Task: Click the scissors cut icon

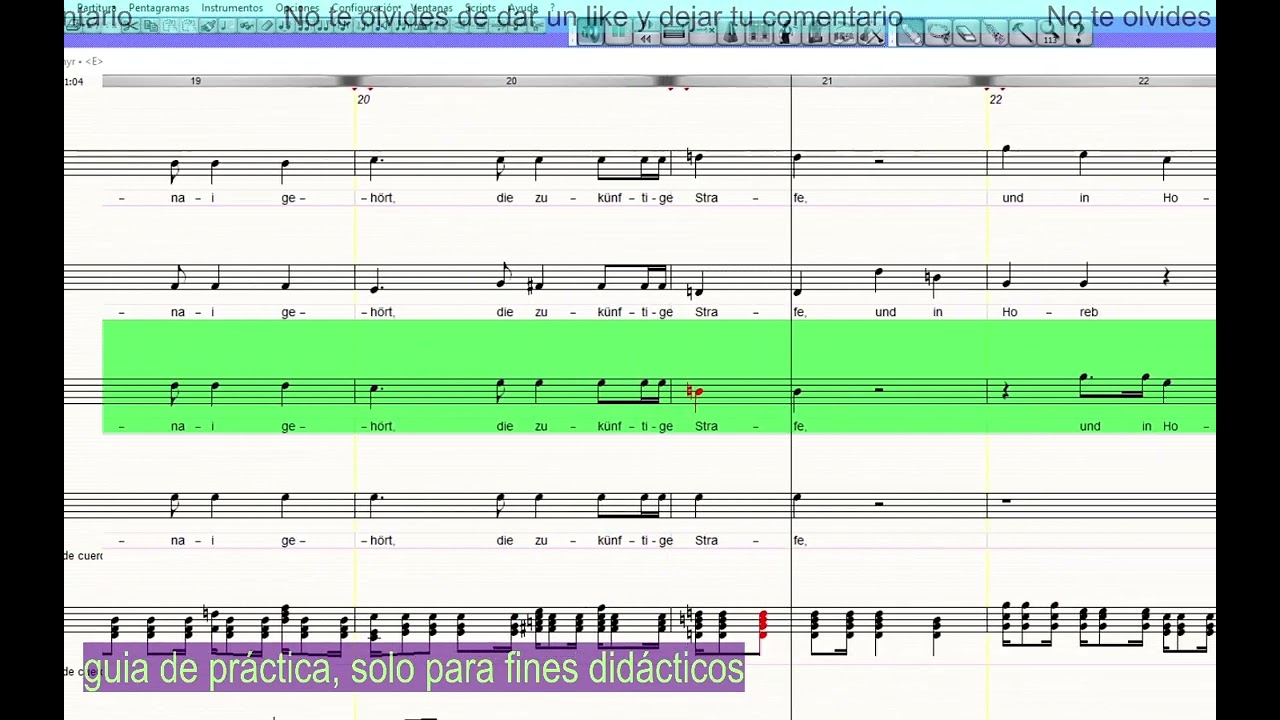Action: [131, 25]
